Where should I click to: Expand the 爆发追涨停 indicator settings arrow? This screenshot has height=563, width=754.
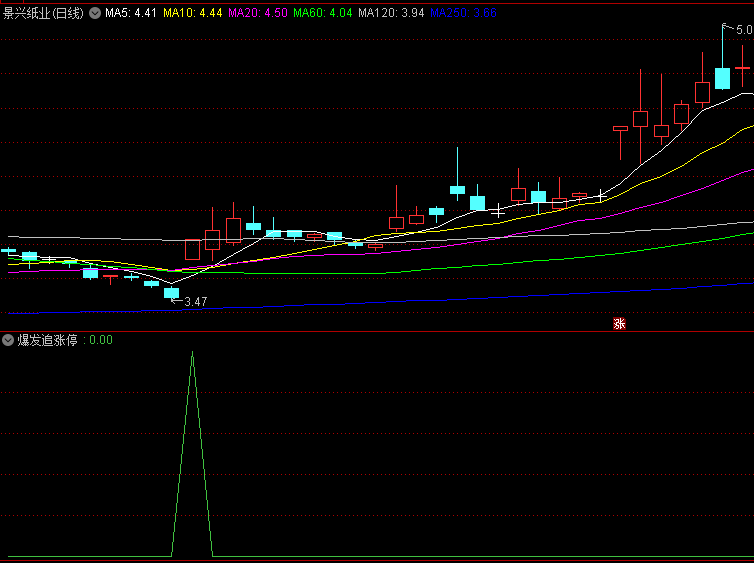[8, 340]
